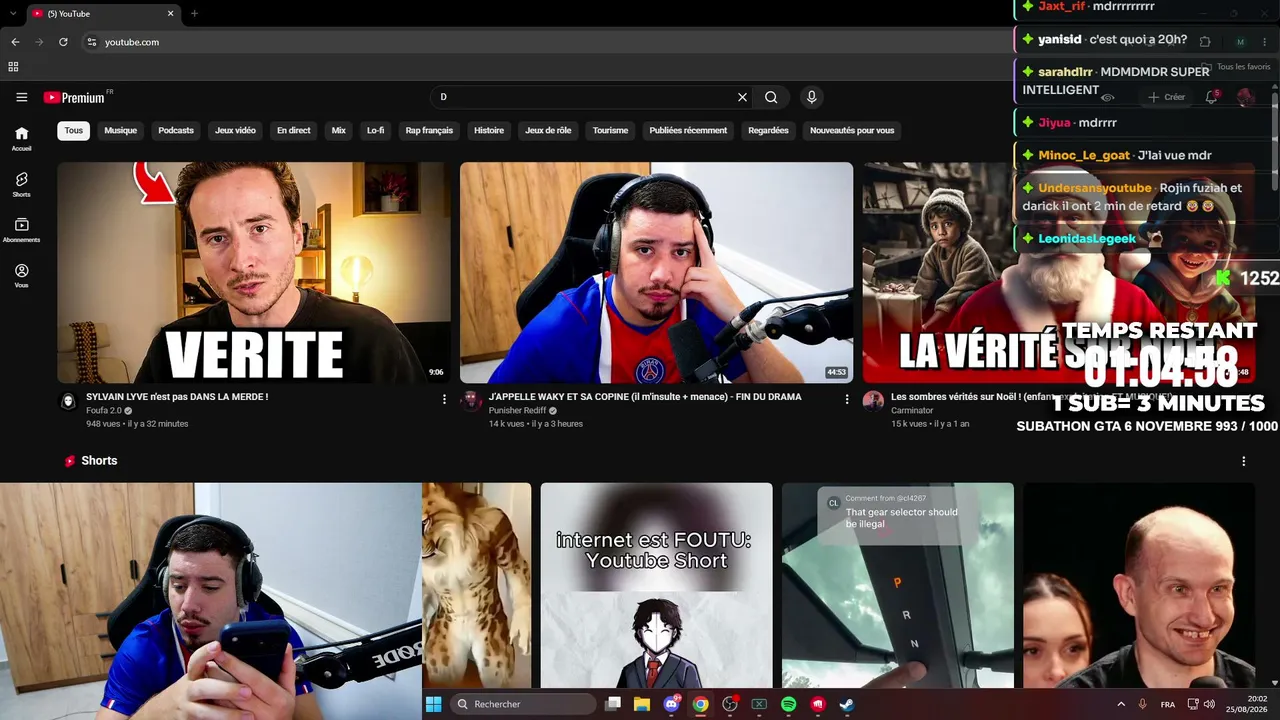This screenshot has height=720, width=1280.
Task: Filter by Jeux de rôle
Action: click(x=548, y=130)
